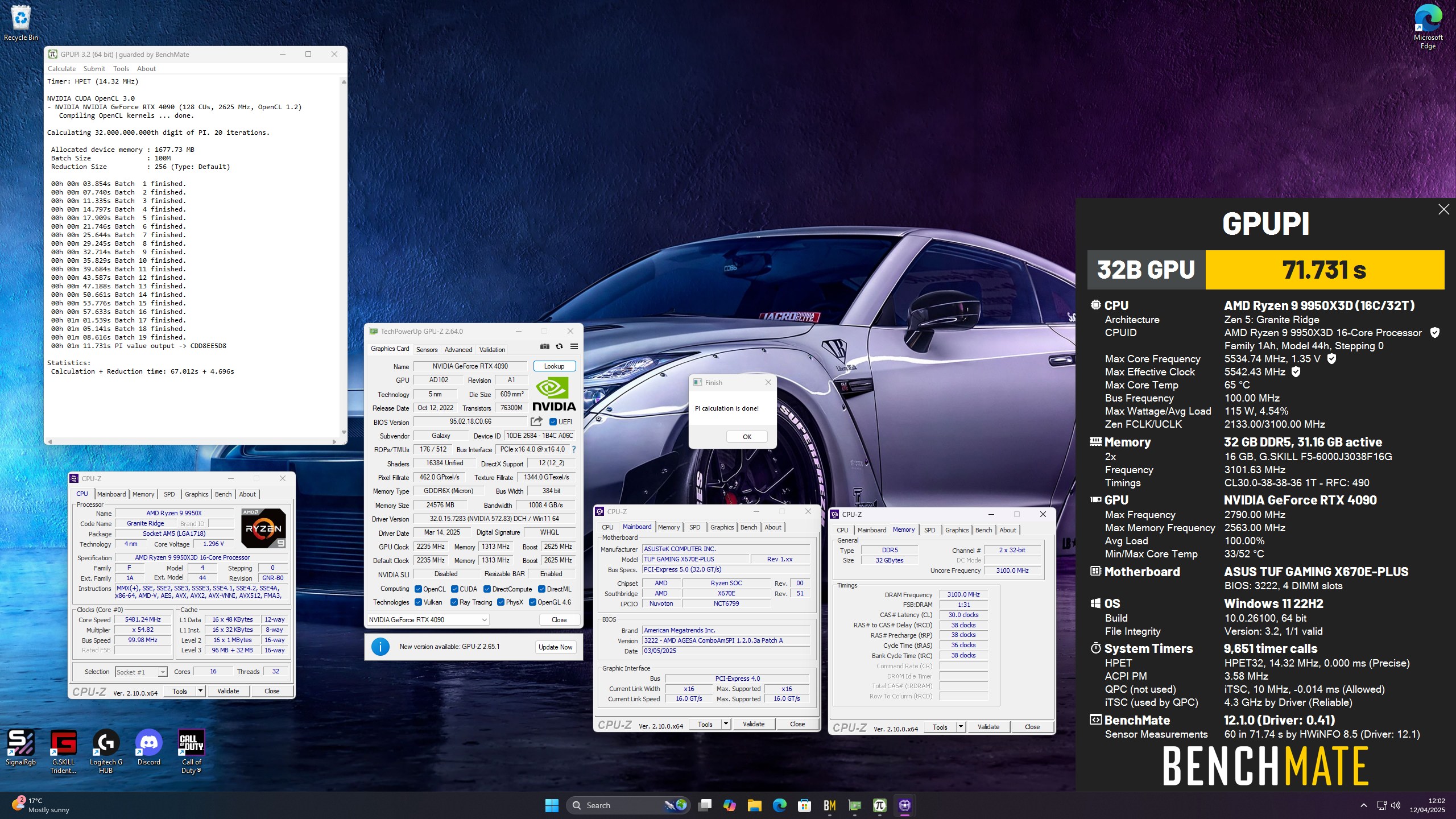Open Submit menu in GPUPI
The height and width of the screenshot is (819, 1456).
click(x=94, y=69)
